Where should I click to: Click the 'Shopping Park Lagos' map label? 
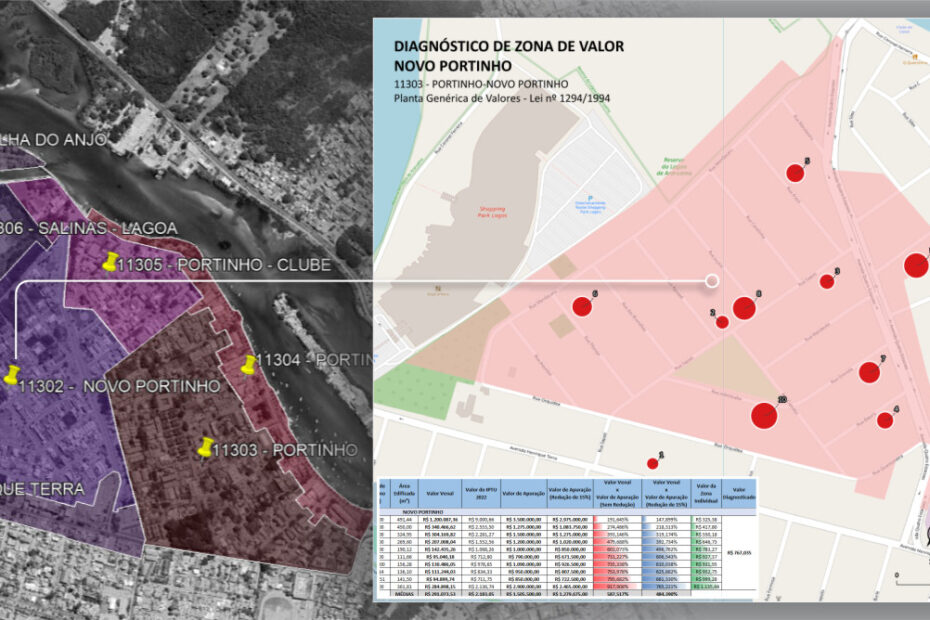click(485, 212)
